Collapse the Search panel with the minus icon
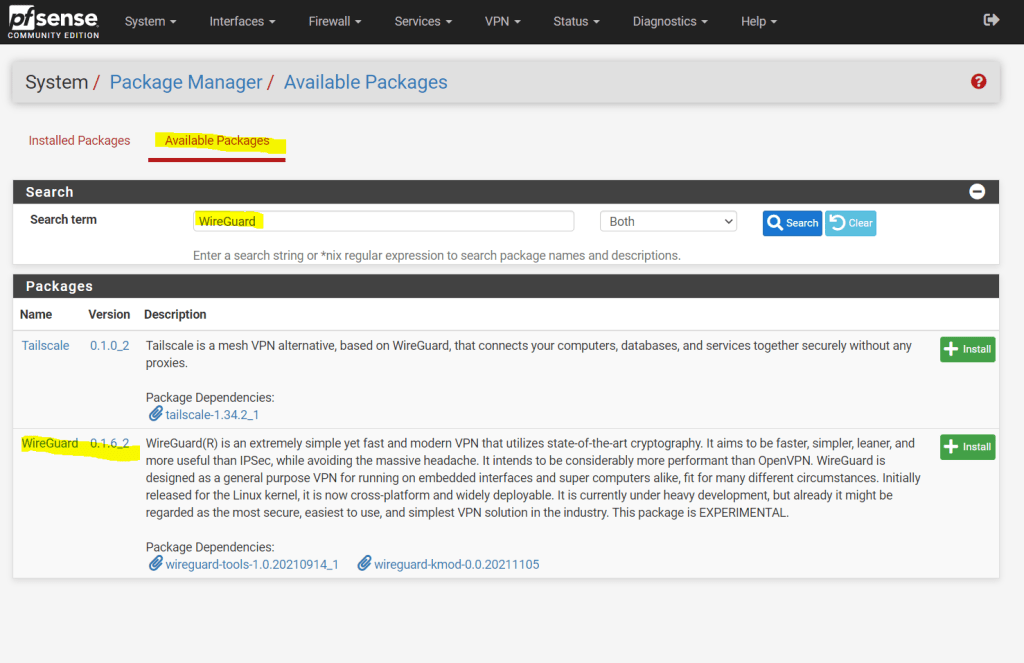Image resolution: width=1024 pixels, height=663 pixels. click(x=977, y=191)
